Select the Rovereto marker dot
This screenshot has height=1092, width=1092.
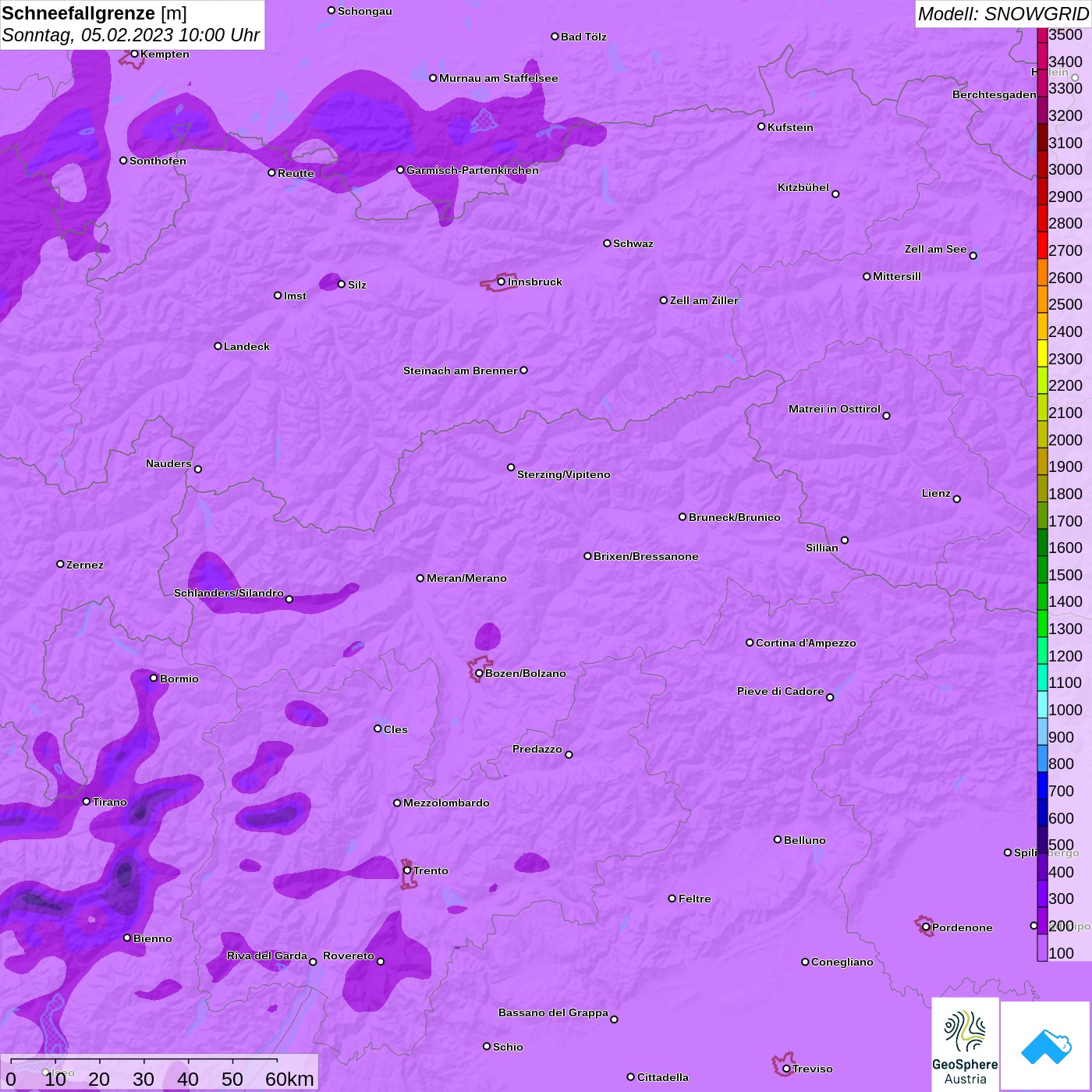[x=381, y=962]
